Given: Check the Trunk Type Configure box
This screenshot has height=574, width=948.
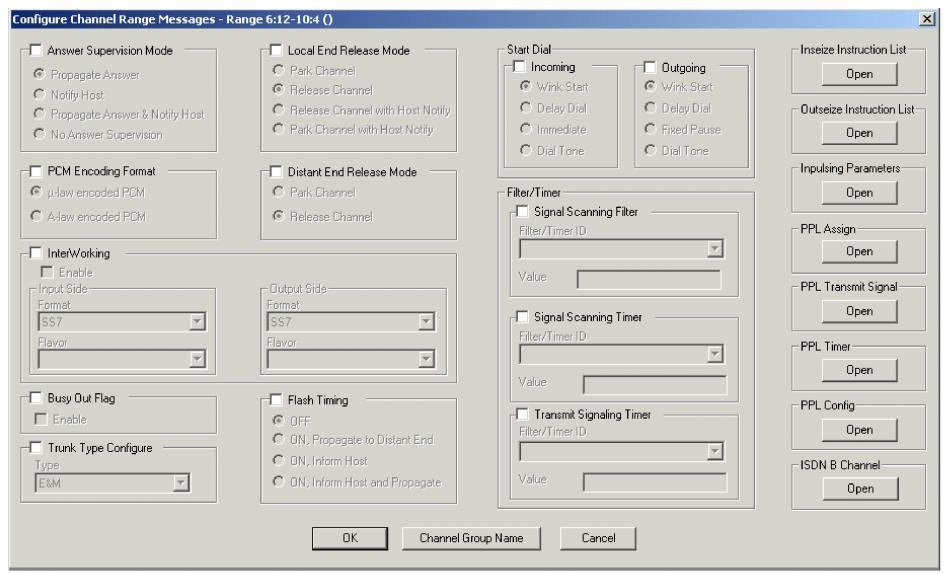Looking at the screenshot, I should 37,448.
